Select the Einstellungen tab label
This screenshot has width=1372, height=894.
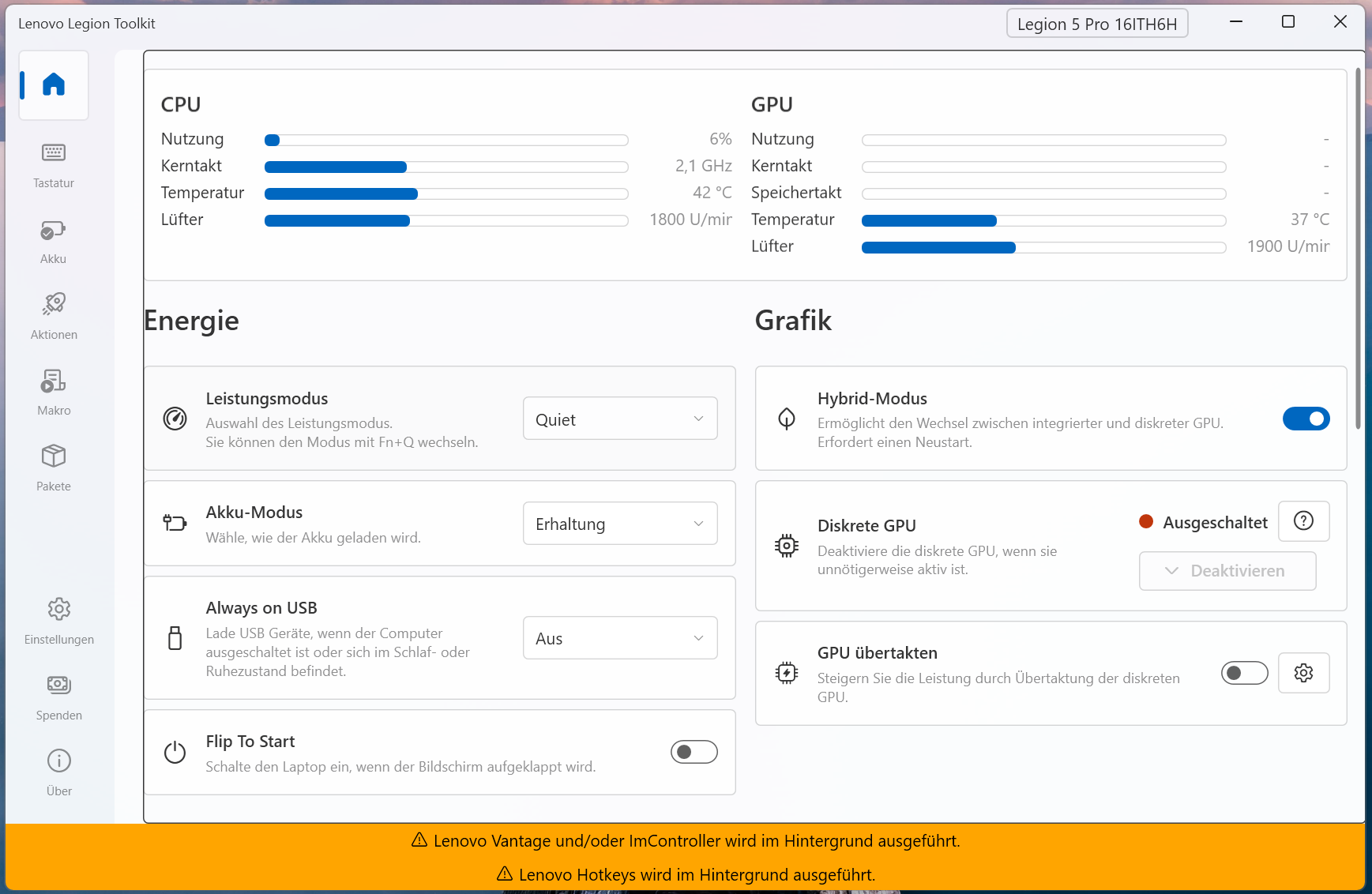coord(59,640)
